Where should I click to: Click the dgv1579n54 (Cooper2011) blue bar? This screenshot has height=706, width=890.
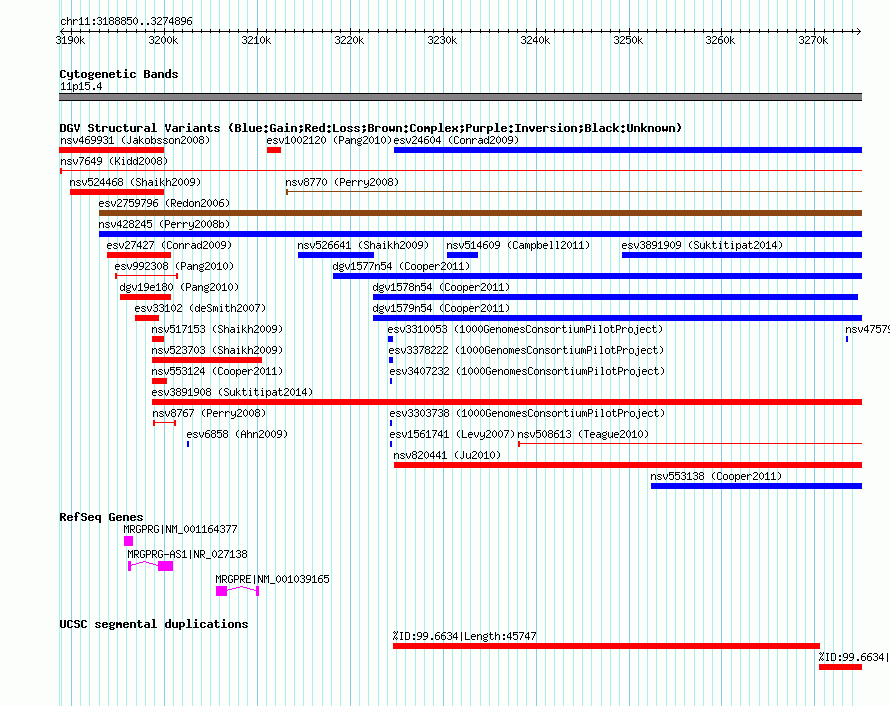coord(618,318)
